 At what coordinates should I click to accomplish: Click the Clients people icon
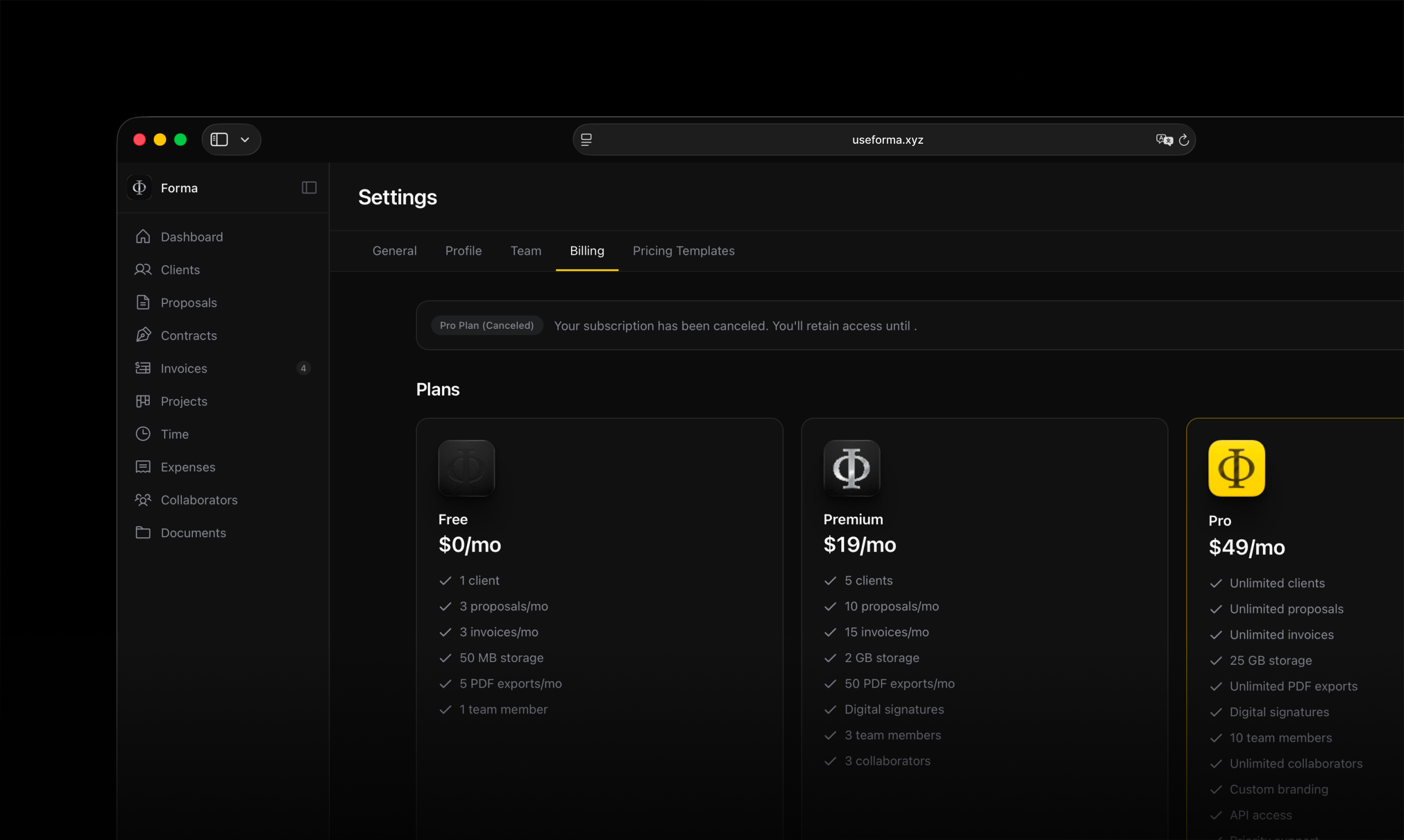click(x=143, y=270)
